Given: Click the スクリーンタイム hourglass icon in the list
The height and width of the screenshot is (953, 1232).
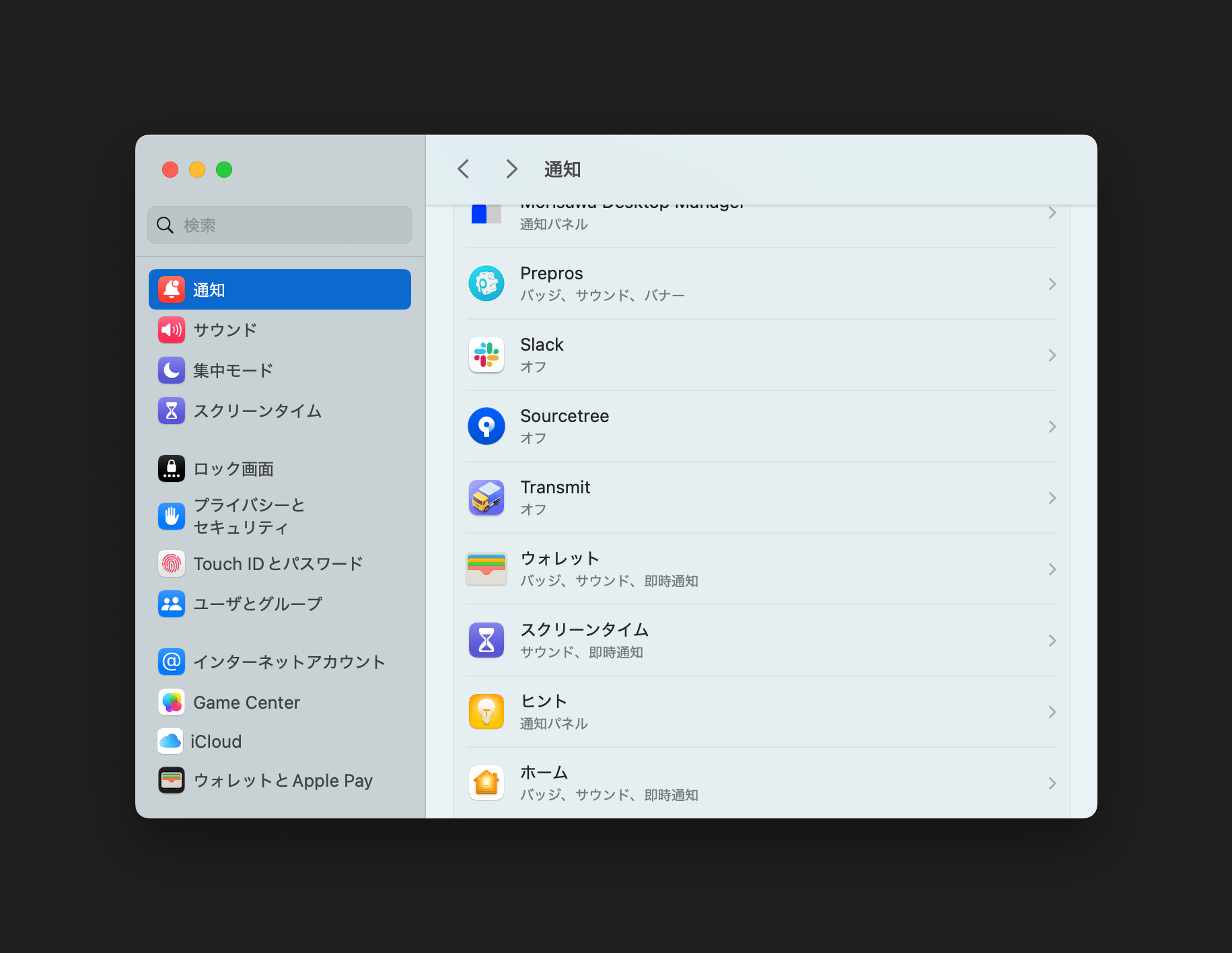Looking at the screenshot, I should (486, 640).
